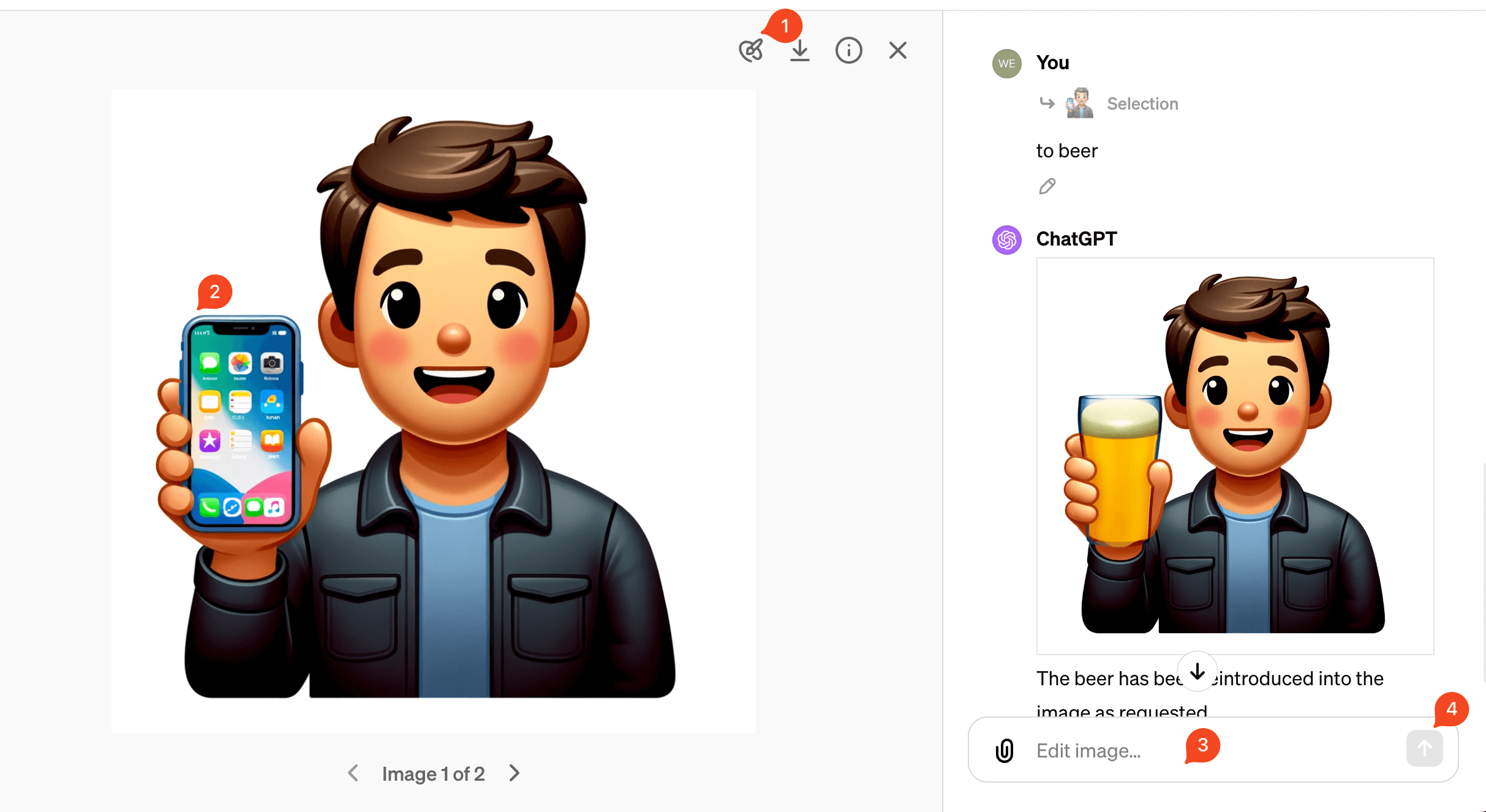The width and height of the screenshot is (1486, 812).
Task: Download the image using the download icon
Action: coord(799,51)
